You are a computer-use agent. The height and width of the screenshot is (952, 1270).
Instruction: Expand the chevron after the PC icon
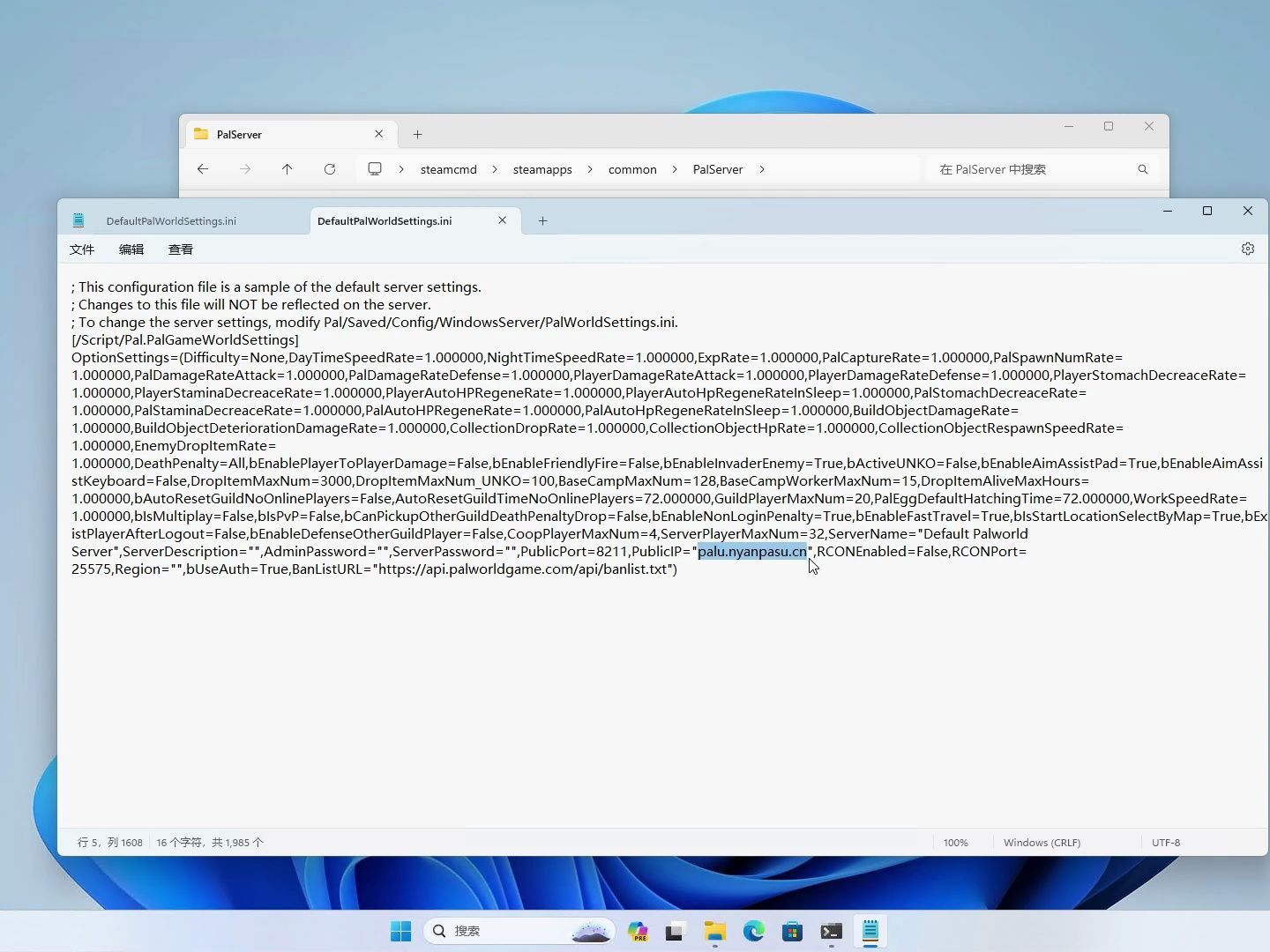(x=401, y=169)
